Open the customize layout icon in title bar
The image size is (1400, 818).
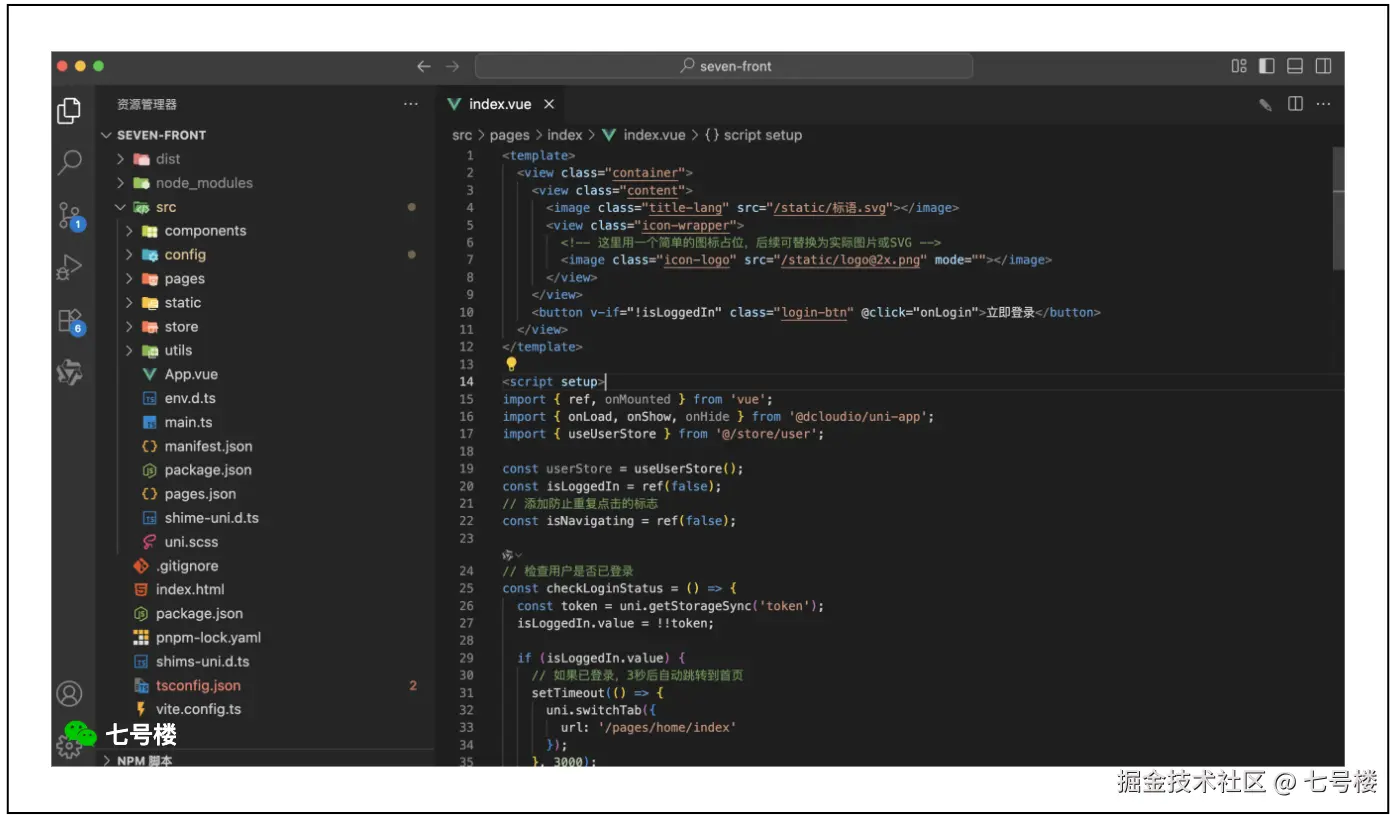point(1239,66)
